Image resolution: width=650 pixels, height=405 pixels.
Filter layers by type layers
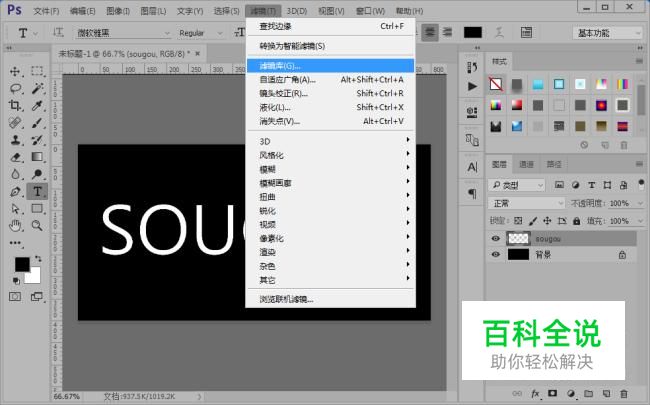pyautogui.click(x=592, y=185)
